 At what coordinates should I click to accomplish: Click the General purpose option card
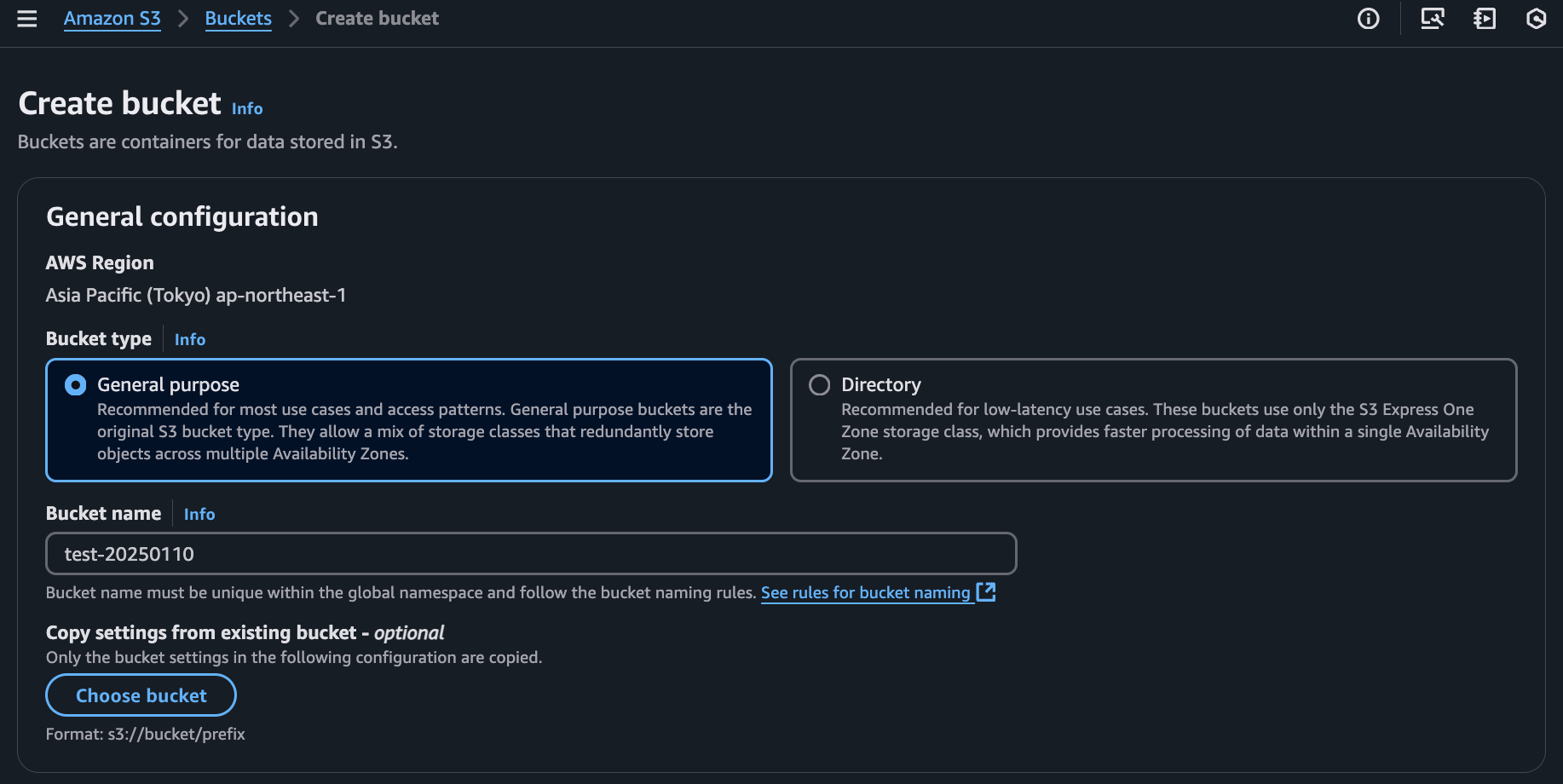(x=409, y=419)
